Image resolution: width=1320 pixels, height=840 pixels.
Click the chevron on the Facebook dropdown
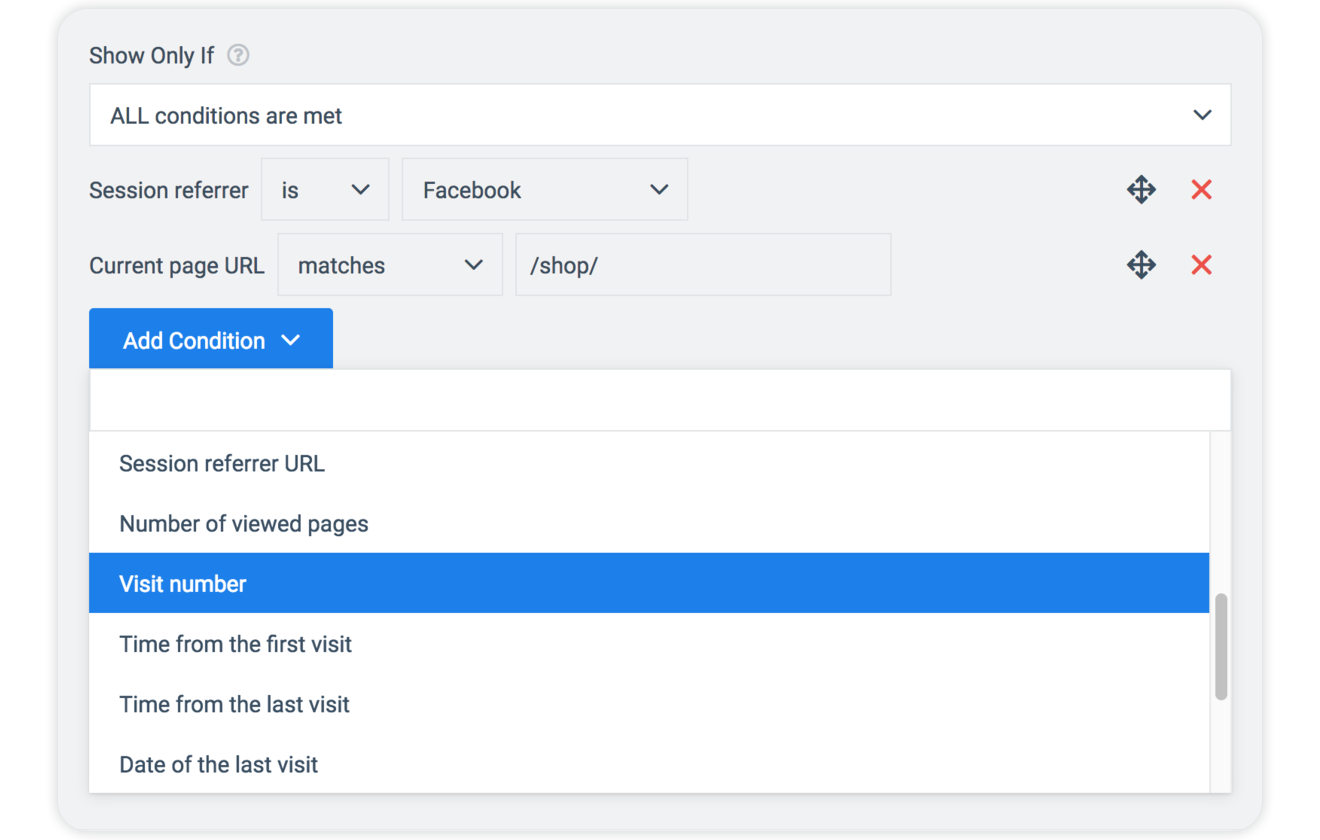(659, 189)
